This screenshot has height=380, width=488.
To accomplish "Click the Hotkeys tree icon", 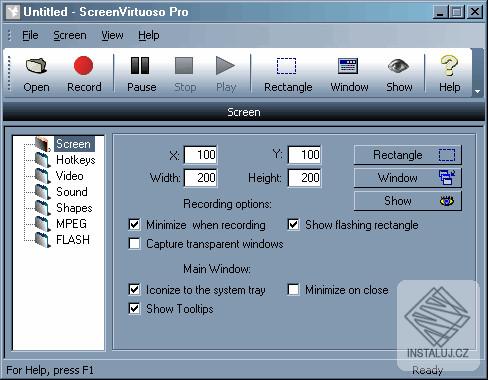I will pyautogui.click(x=43, y=160).
